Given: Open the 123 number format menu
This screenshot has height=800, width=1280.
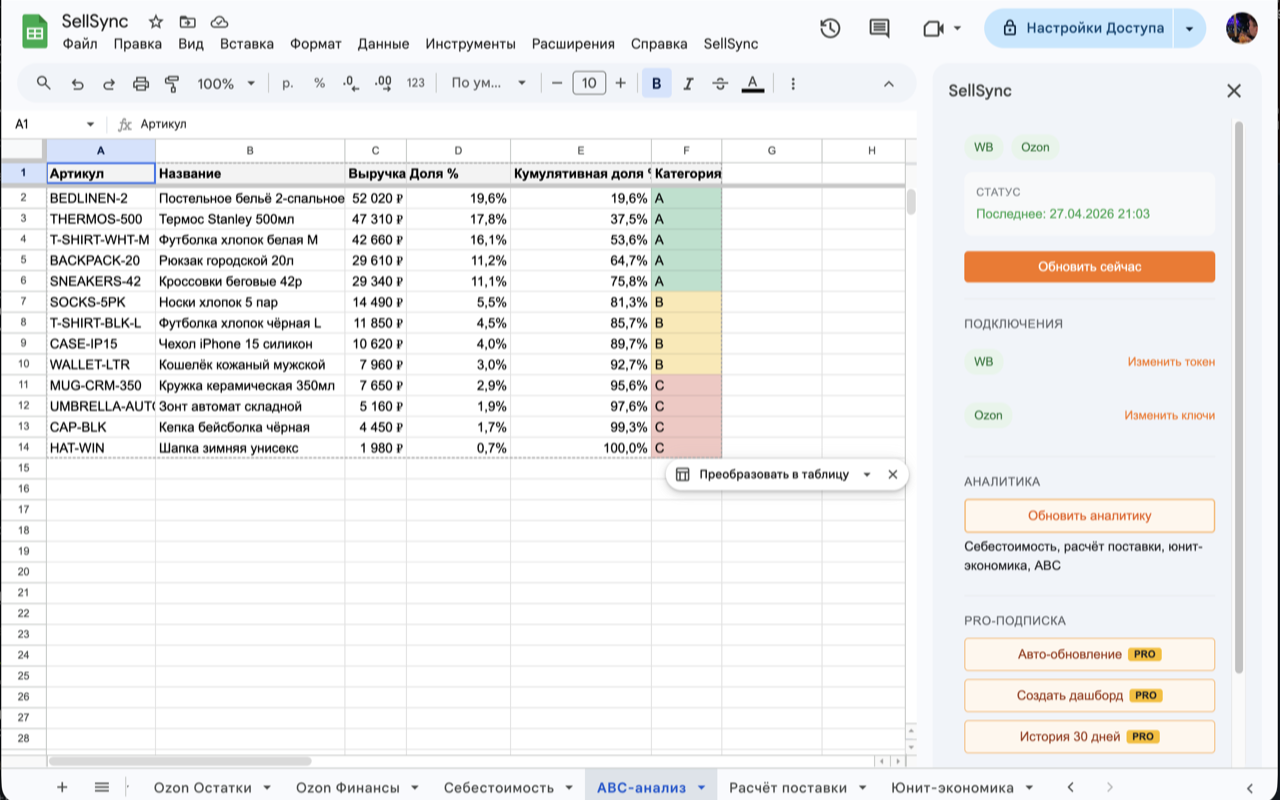Looking at the screenshot, I should pyautogui.click(x=416, y=84).
